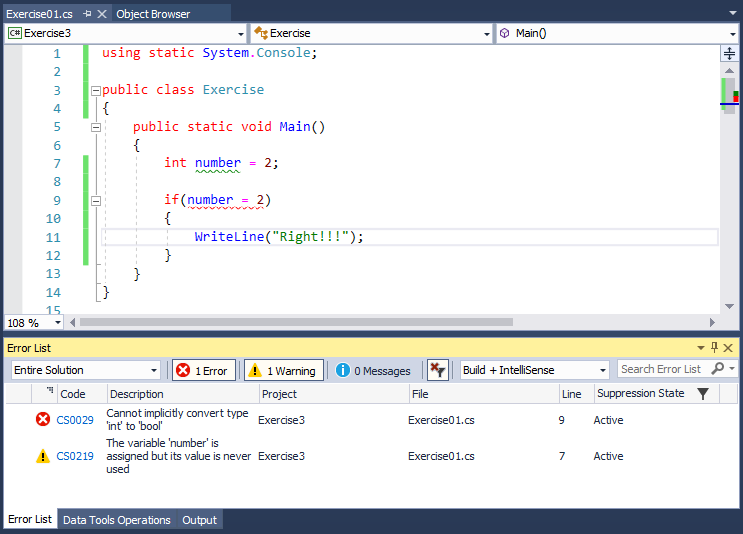
Task: Collapse the Exercise class outline
Action: 96,90
